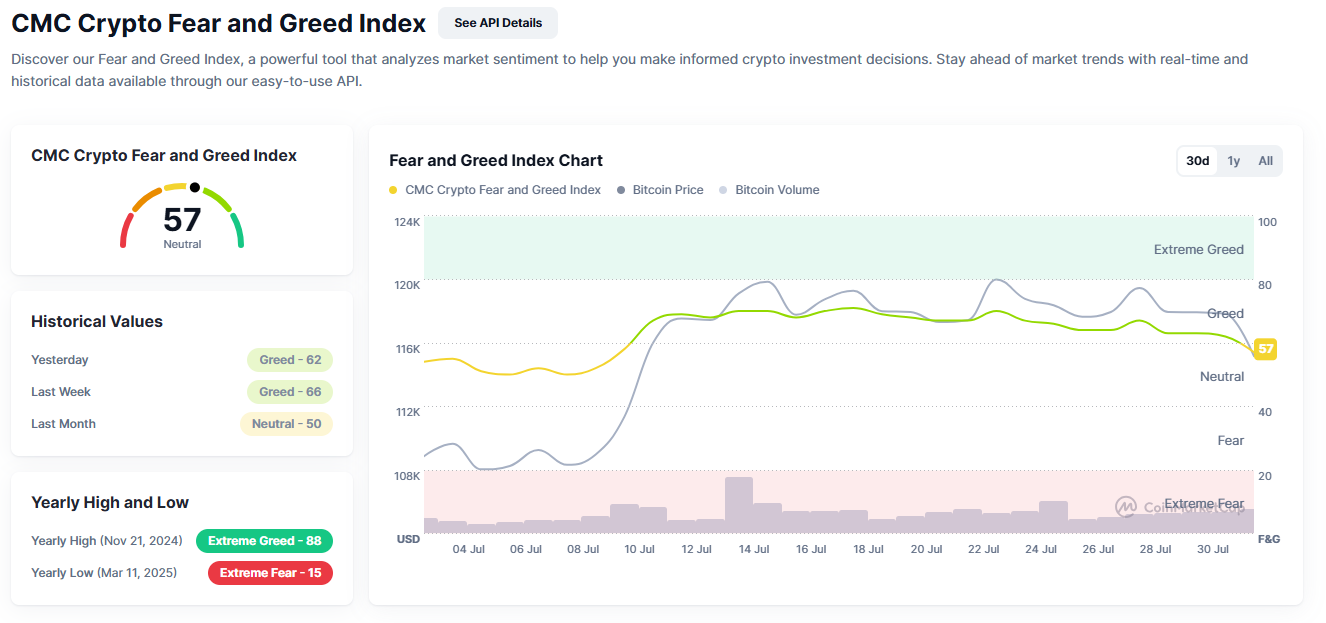Click the 108K price axis label
This screenshot has width=1326, height=623.
[408, 476]
